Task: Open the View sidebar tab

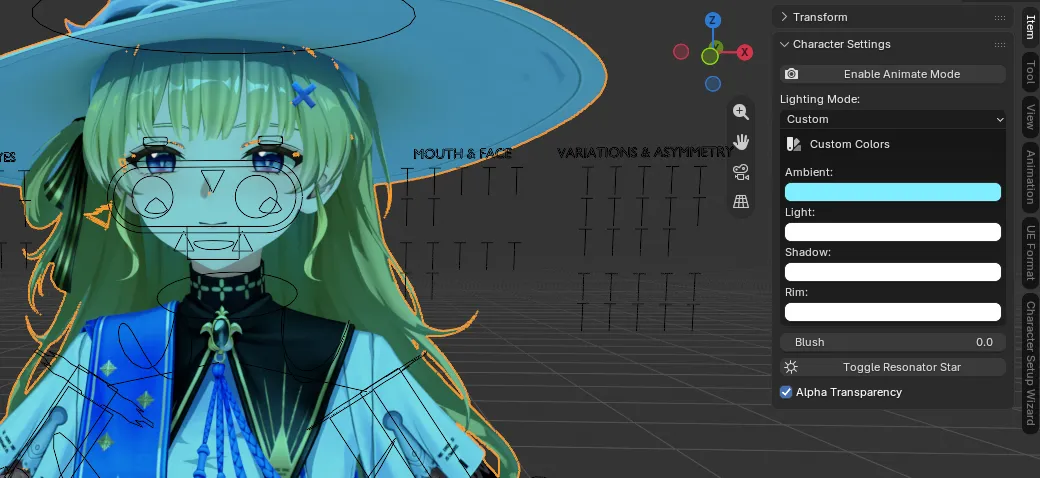Action: click(1030, 116)
